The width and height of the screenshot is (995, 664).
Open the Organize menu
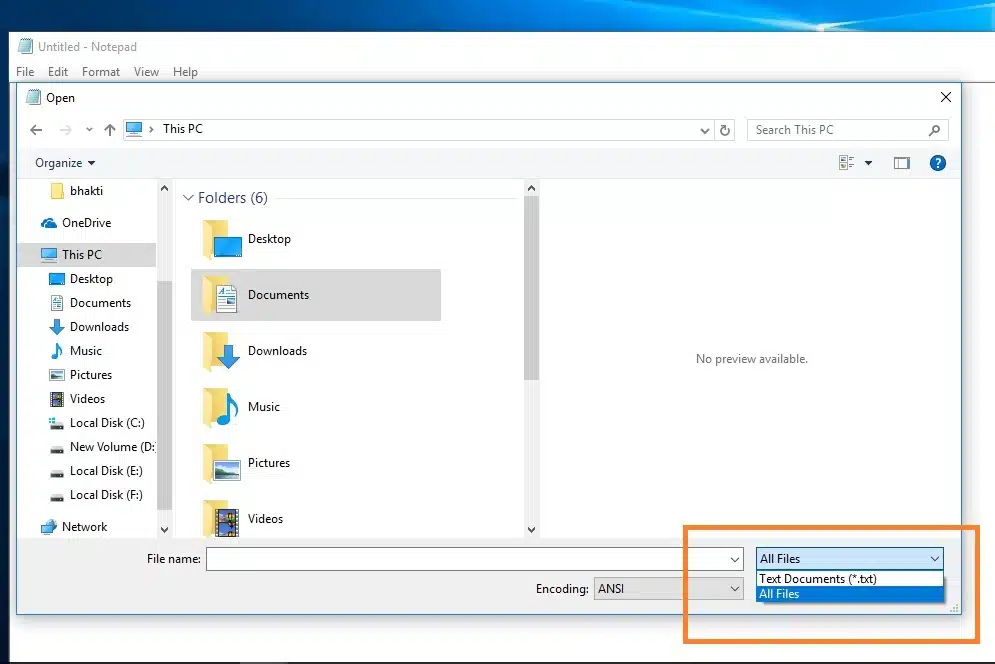pos(65,163)
